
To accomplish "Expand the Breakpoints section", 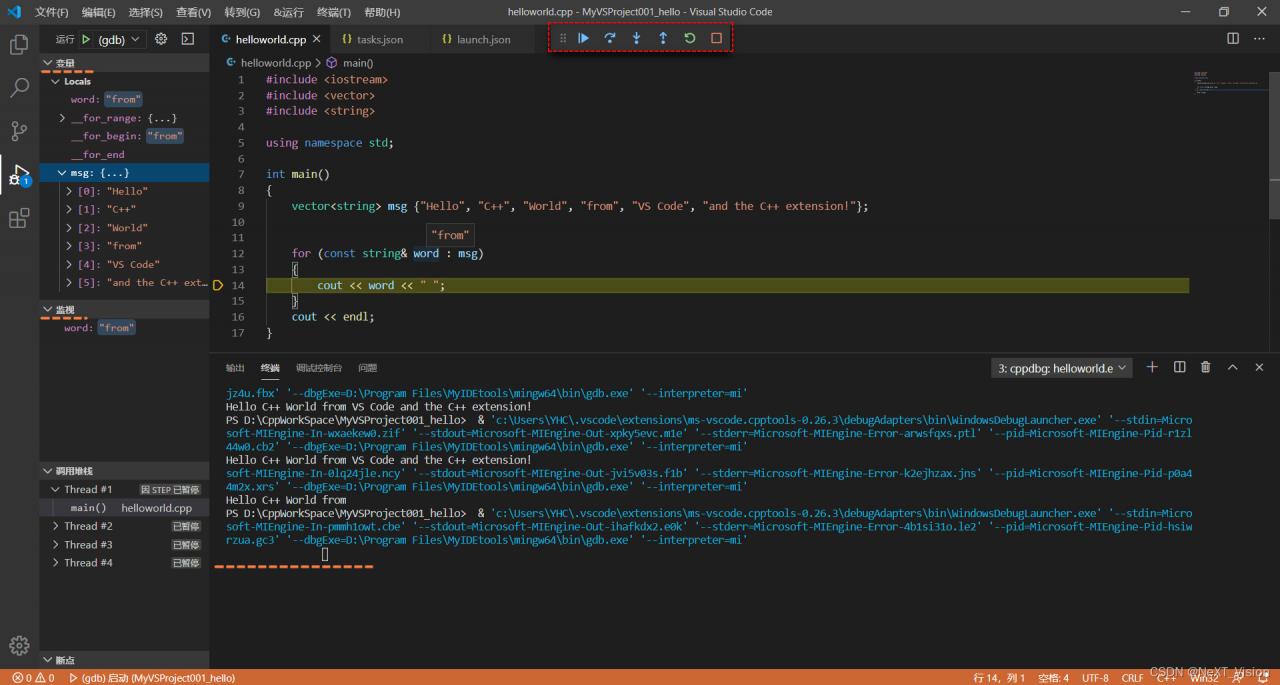I will point(124,660).
